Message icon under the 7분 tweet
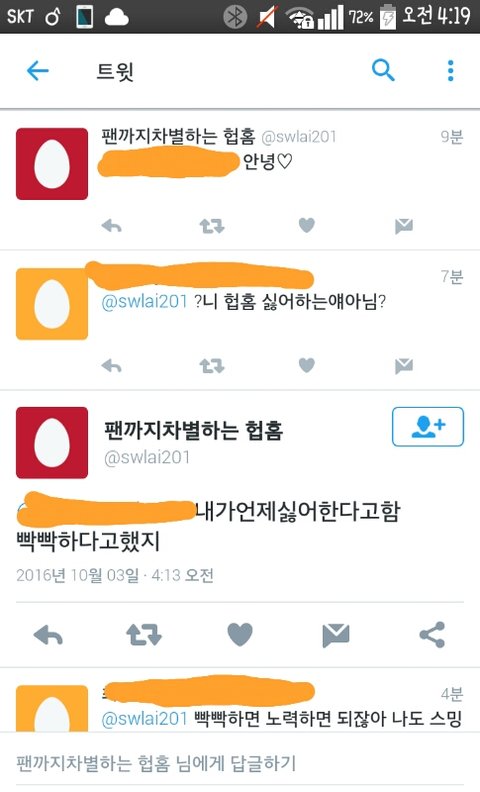 click(x=404, y=365)
